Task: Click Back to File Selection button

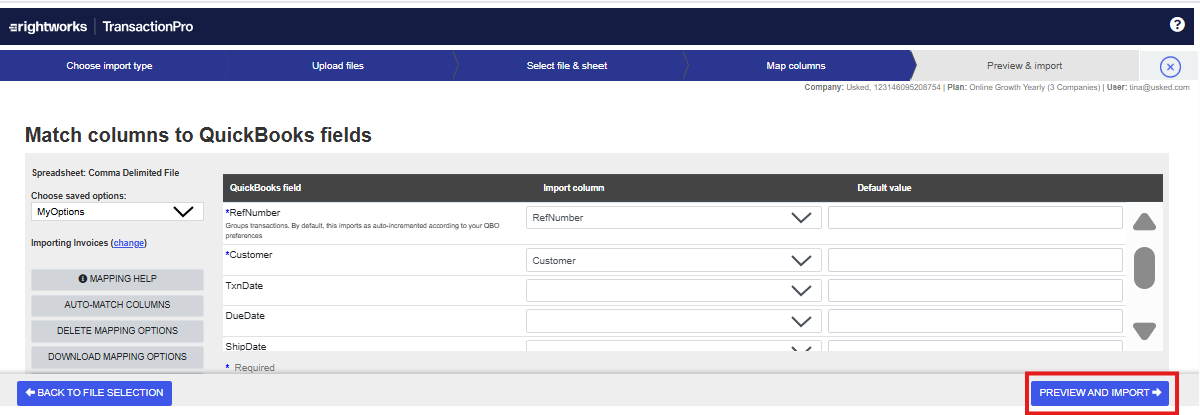Action: coord(94,393)
